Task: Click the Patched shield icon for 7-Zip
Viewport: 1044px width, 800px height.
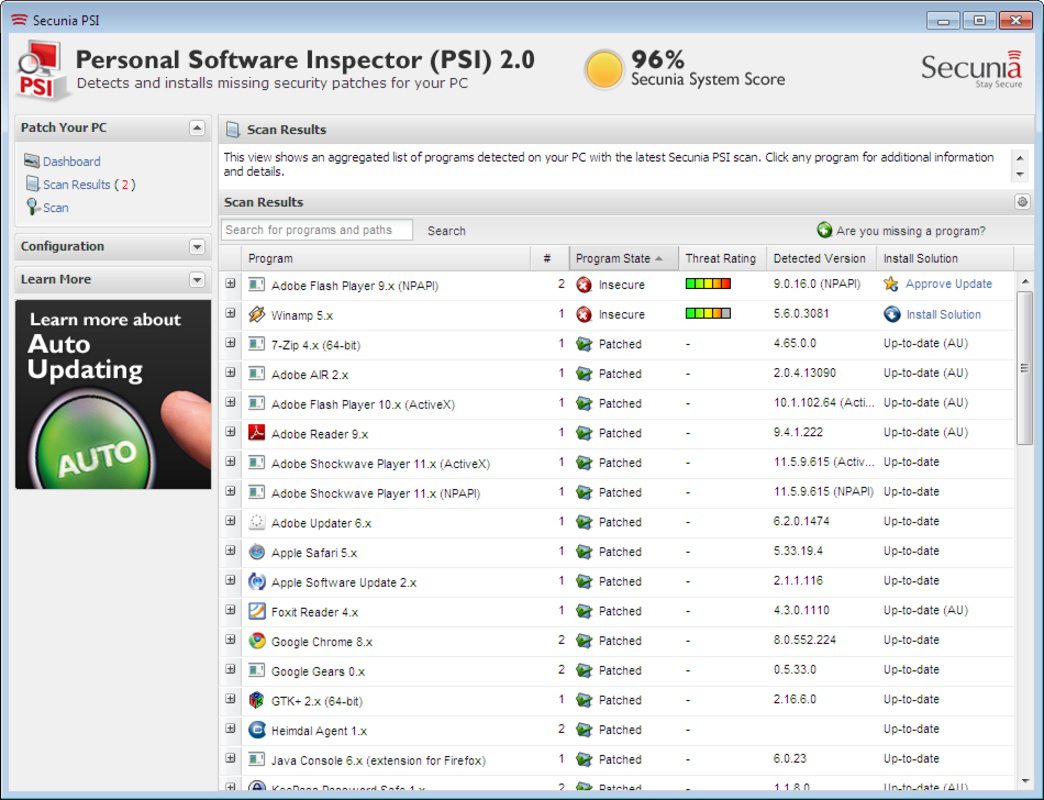Action: click(x=585, y=344)
